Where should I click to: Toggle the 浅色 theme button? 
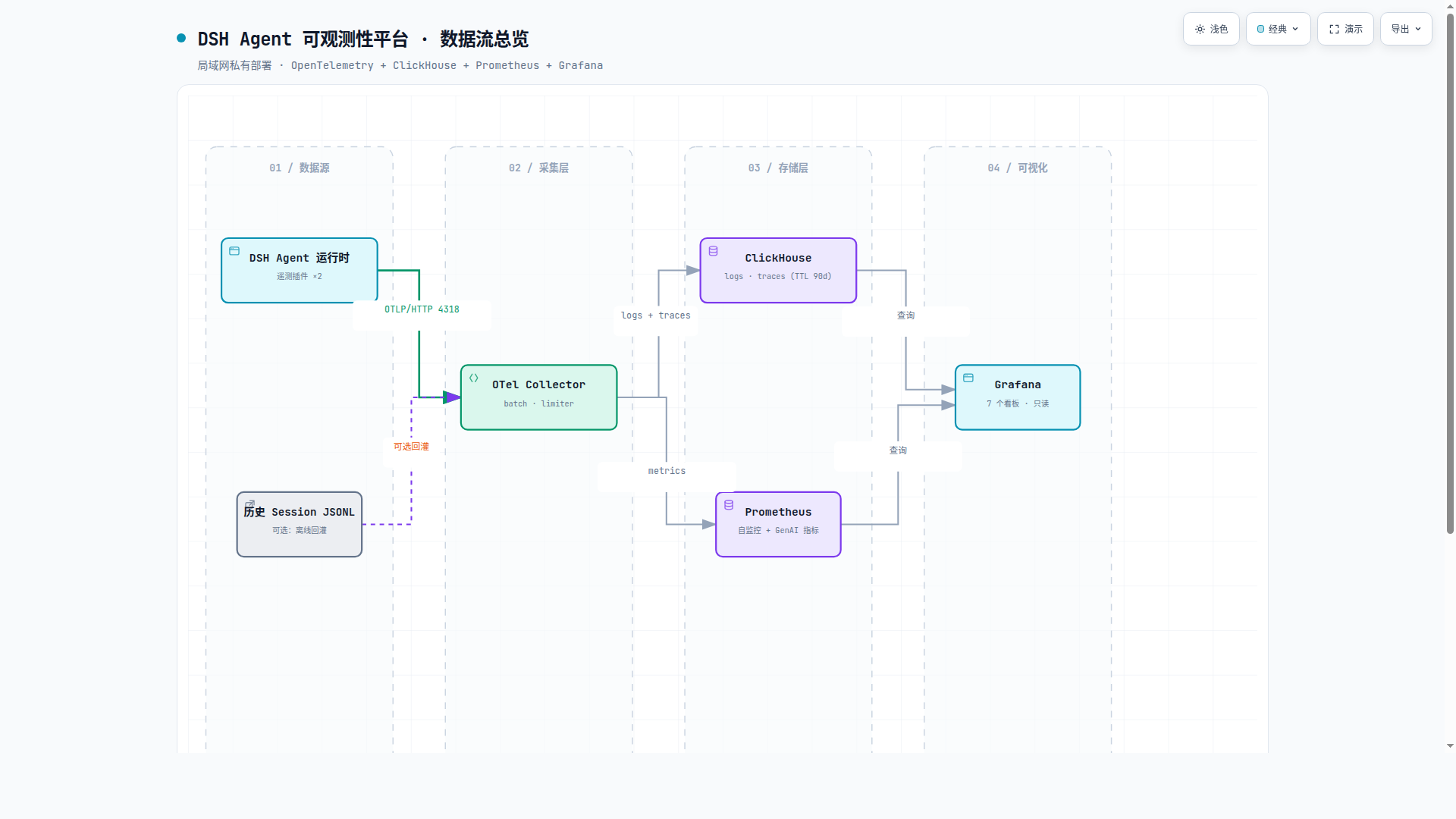click(1211, 29)
